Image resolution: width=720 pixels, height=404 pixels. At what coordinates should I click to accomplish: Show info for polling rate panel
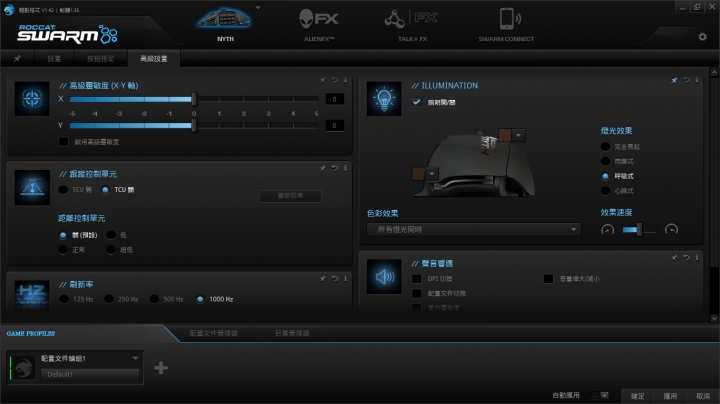click(x=345, y=278)
